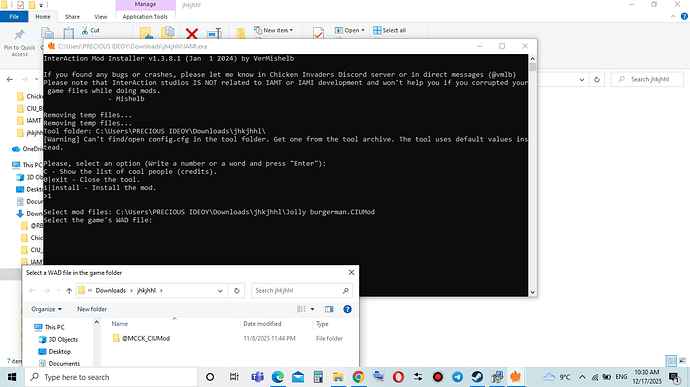Screen dimensions: 690x387
Task: Click the 9°C weather widget on taskbar
Action: [557, 377]
